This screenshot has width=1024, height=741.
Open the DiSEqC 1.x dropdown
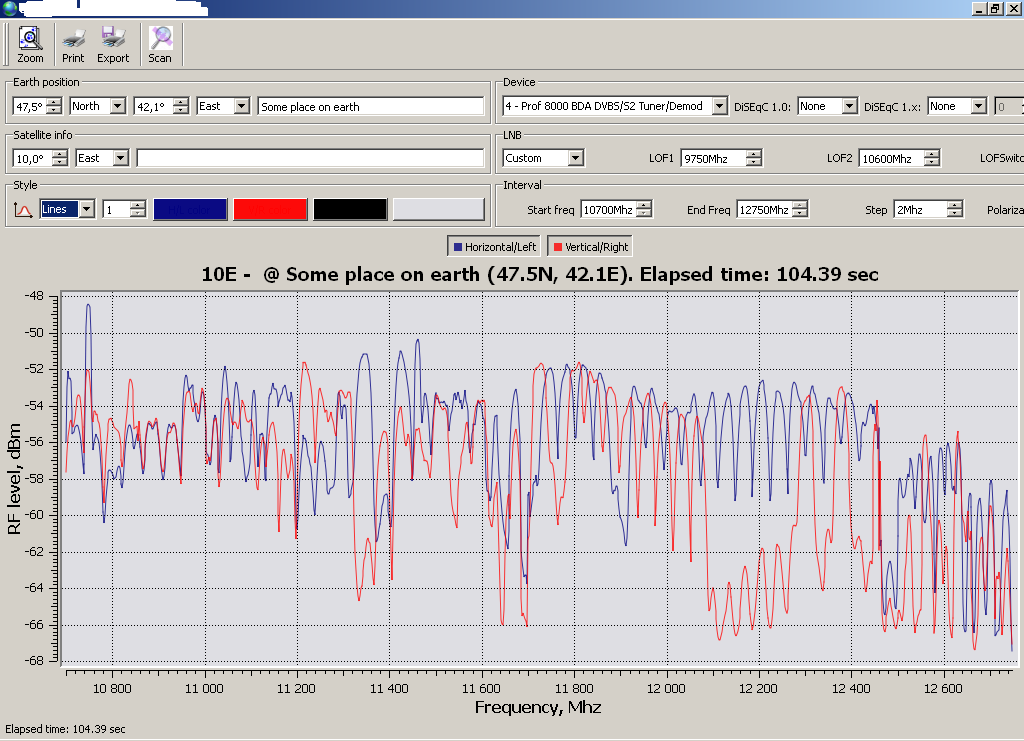point(978,106)
